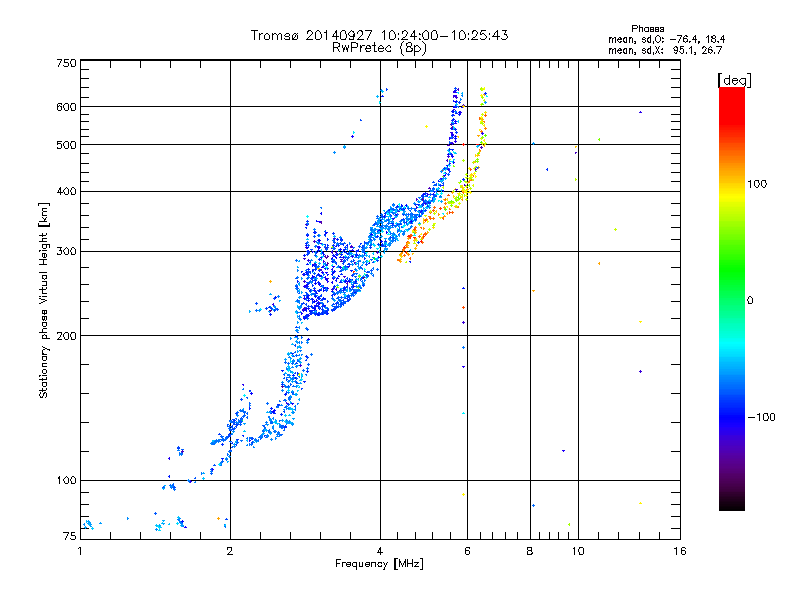Screen dimensions: 800x600
Task: Click the y-axis tick label '500'
Action: pos(67,145)
